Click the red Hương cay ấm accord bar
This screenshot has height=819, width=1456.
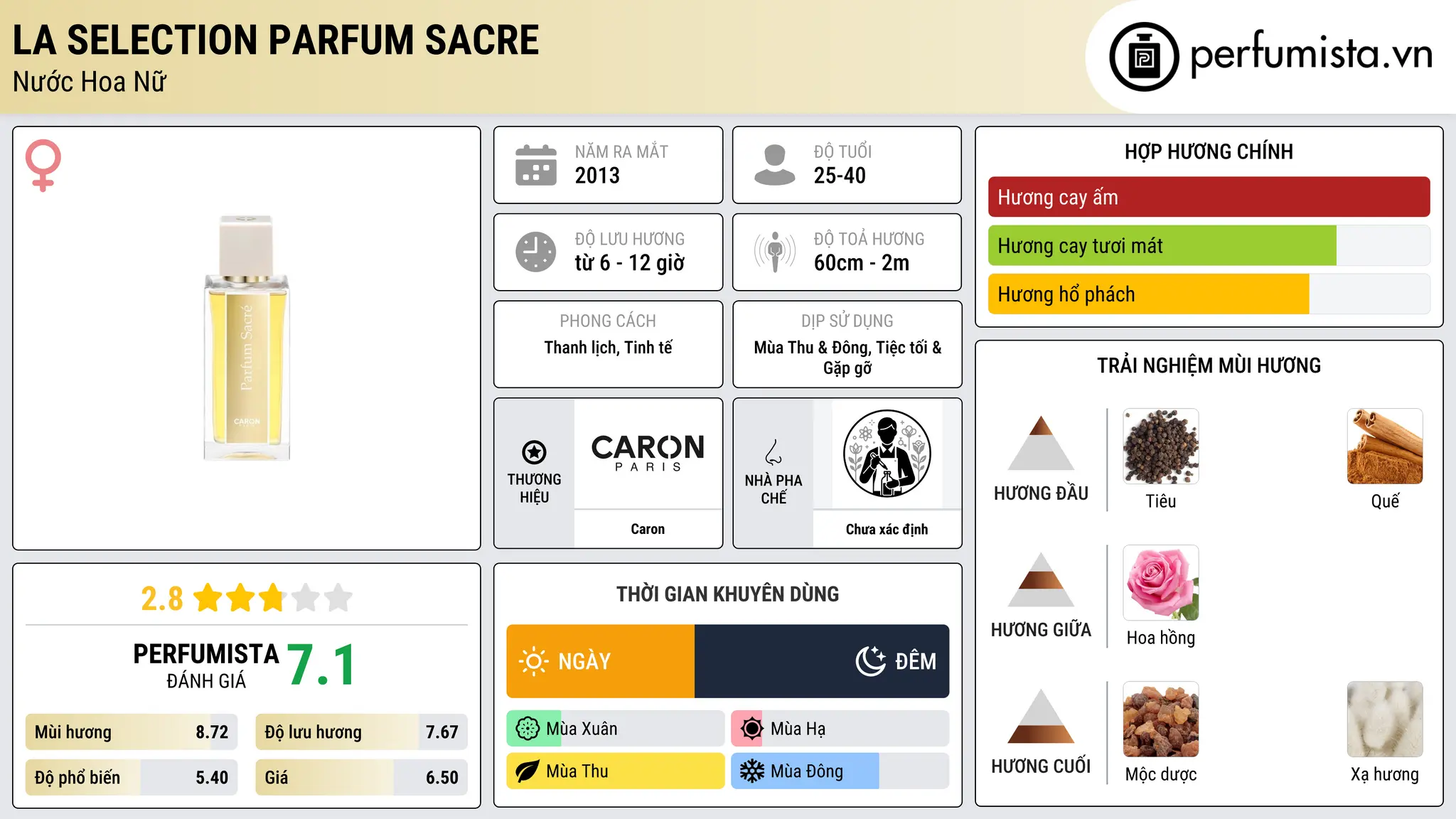pos(1209,197)
